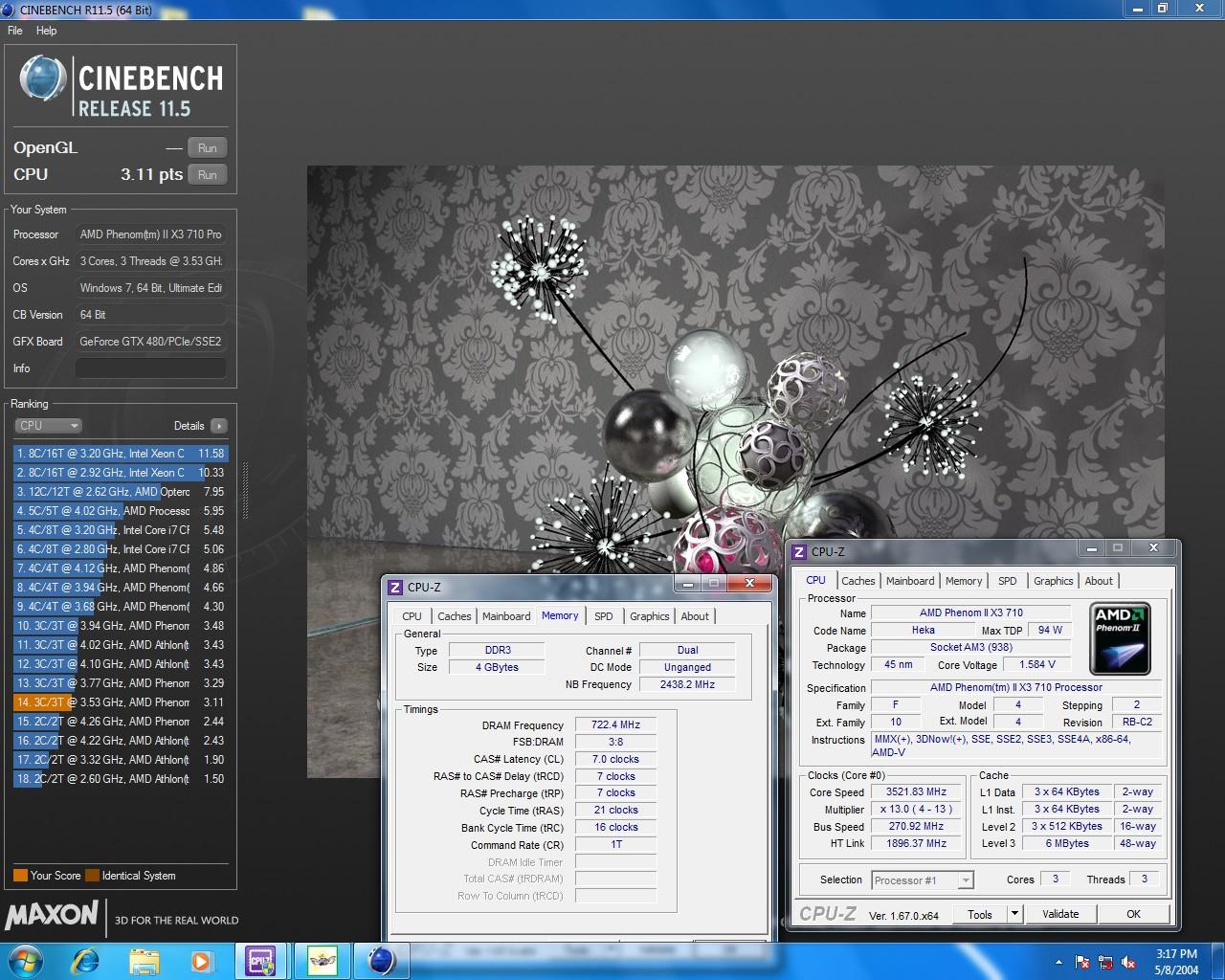Image resolution: width=1225 pixels, height=980 pixels.
Task: Switch to Graphics tab in Memory CPU-Z window
Action: (x=650, y=616)
